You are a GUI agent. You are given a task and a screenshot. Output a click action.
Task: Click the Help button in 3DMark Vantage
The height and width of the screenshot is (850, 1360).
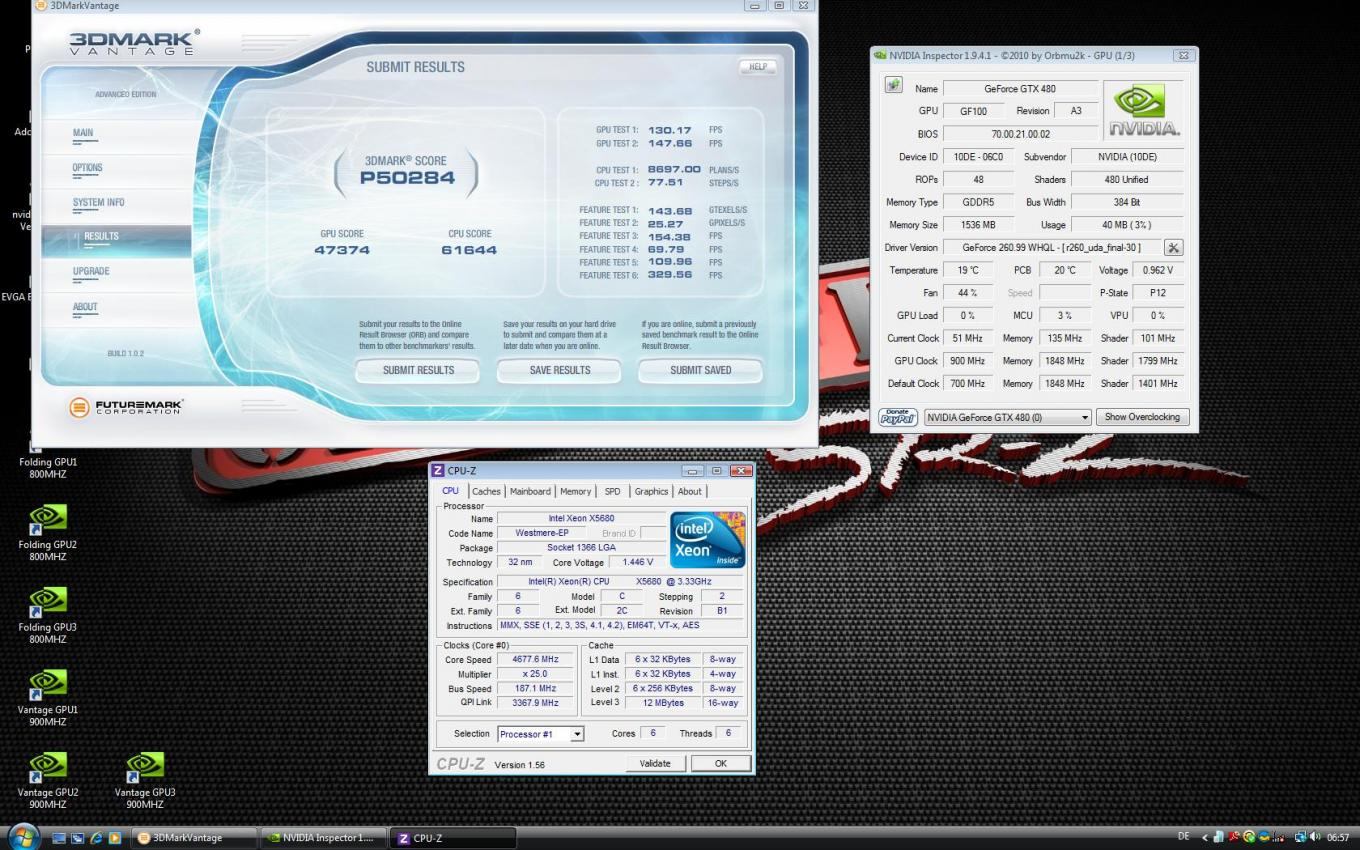(757, 67)
